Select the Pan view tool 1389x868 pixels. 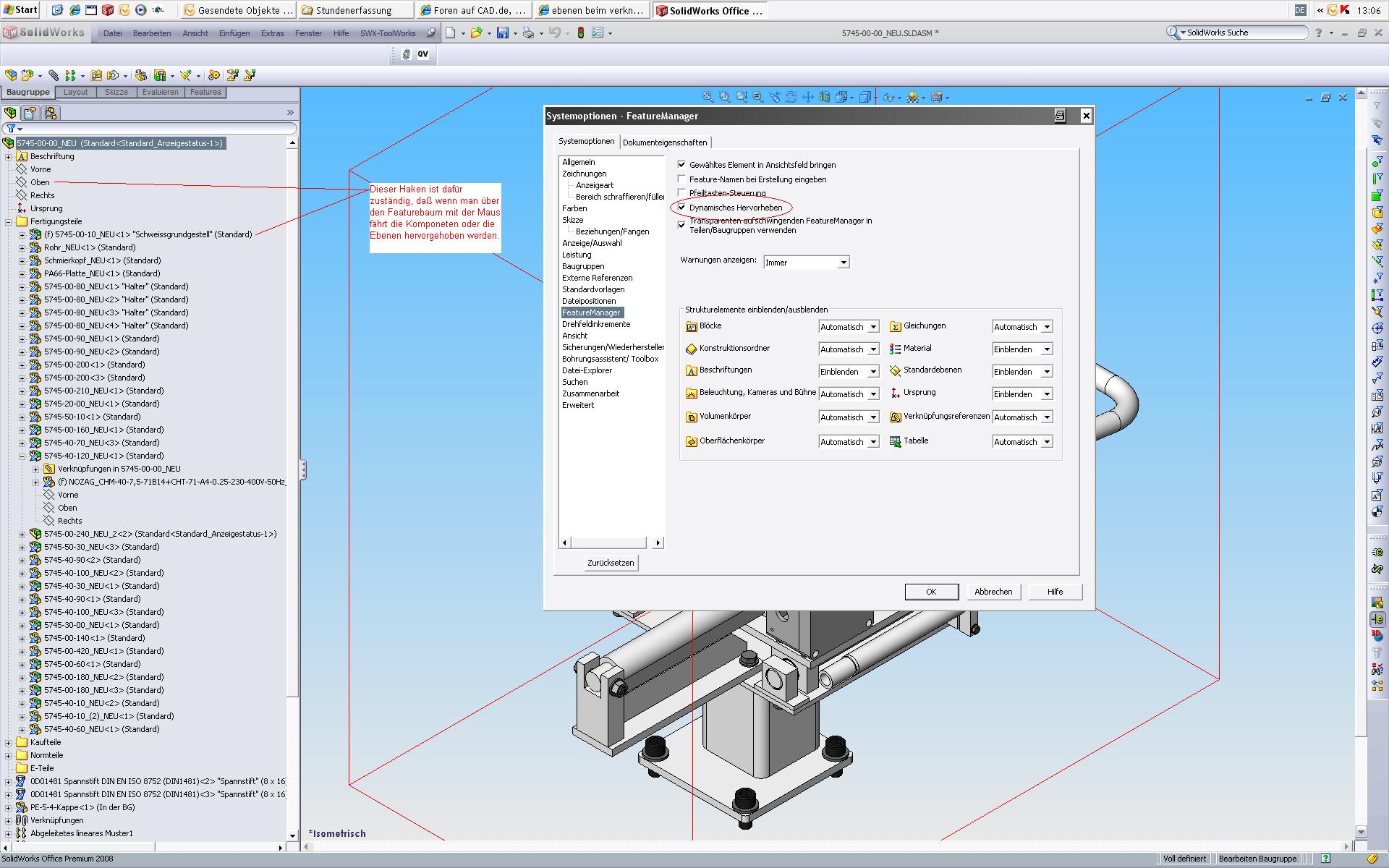[807, 97]
